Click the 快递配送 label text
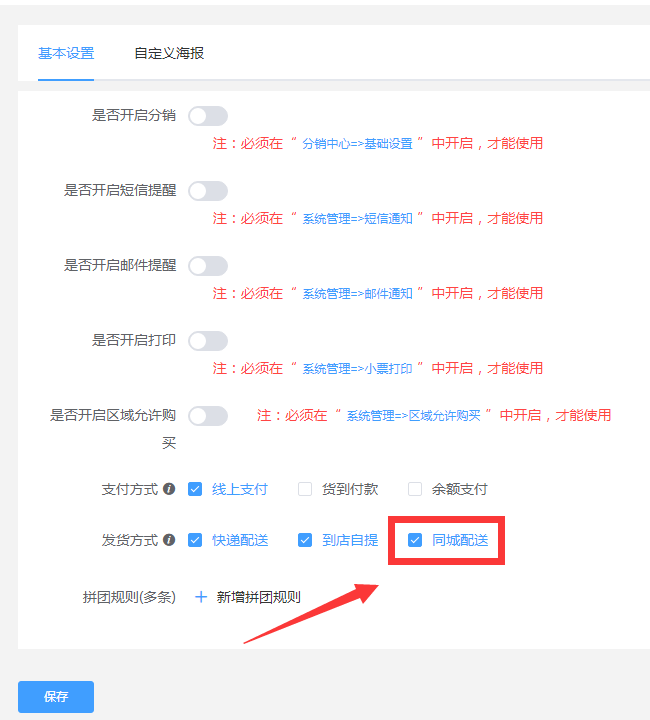Image resolution: width=650 pixels, height=720 pixels. tap(240, 540)
